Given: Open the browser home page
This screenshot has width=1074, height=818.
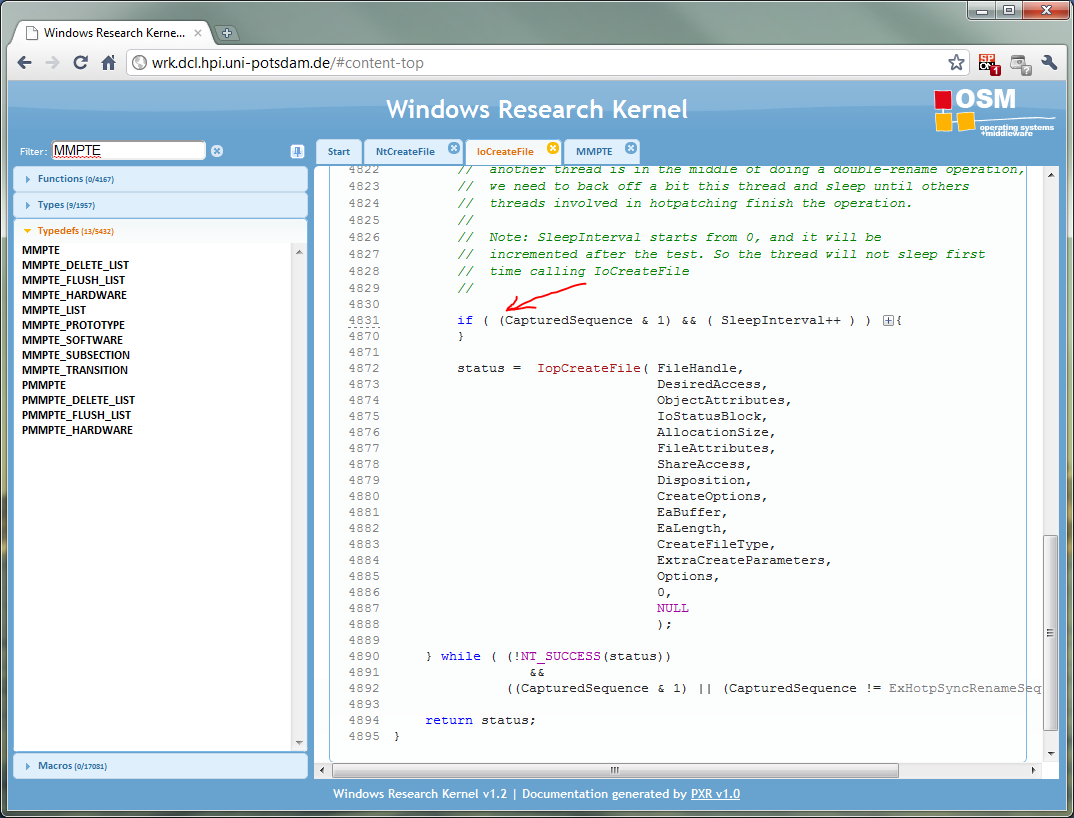Looking at the screenshot, I should [x=108, y=62].
